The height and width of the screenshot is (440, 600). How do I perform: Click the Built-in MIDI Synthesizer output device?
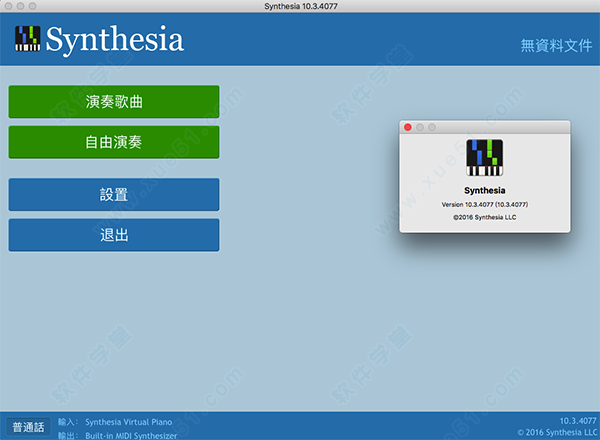click(131, 435)
